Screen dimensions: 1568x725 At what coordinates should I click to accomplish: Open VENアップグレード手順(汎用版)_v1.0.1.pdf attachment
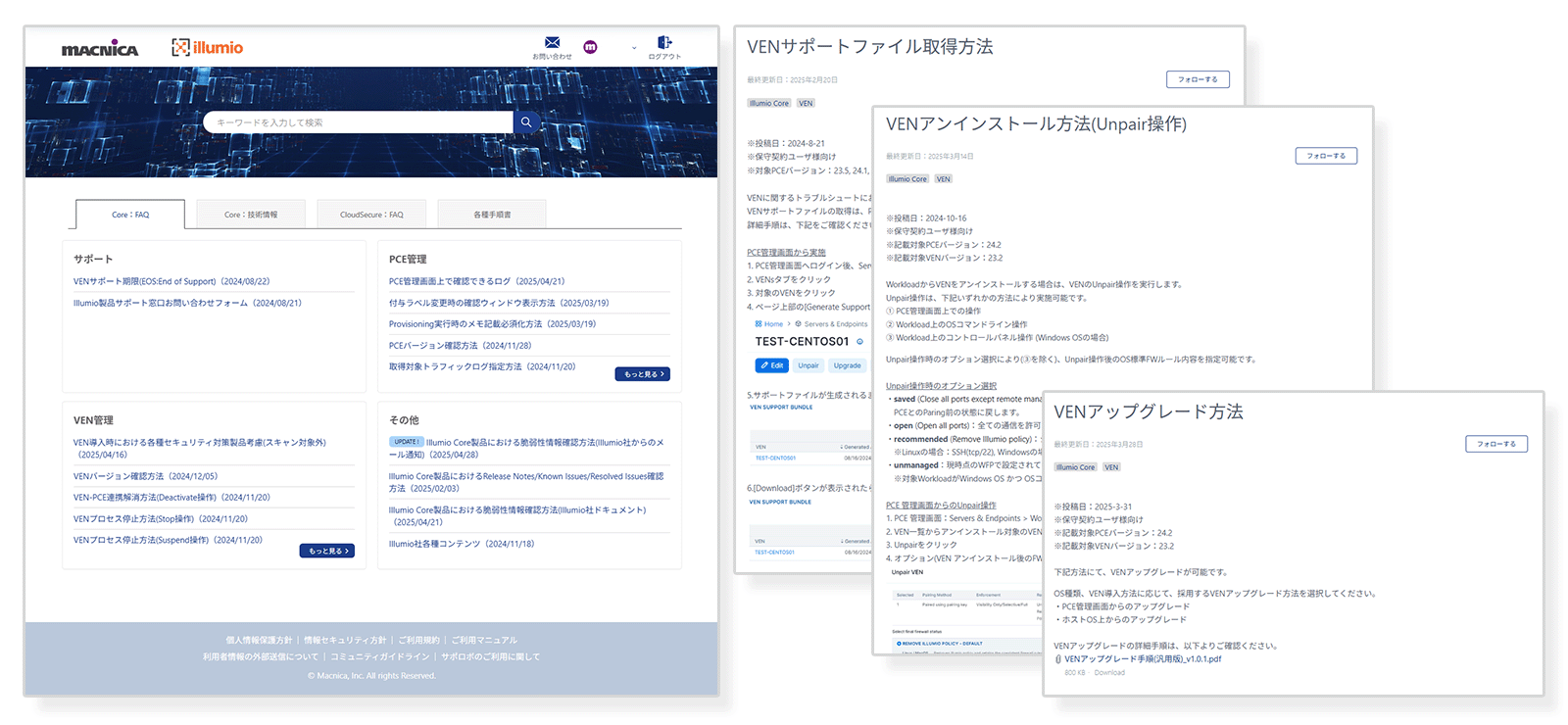[x=1143, y=659]
